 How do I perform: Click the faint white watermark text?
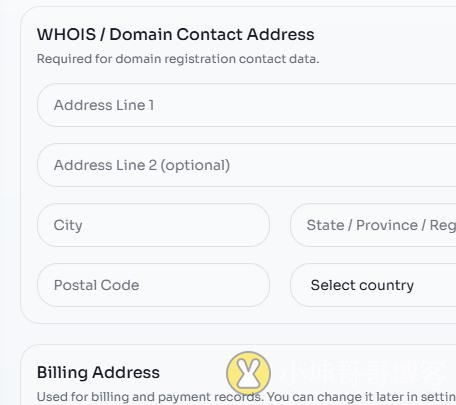pyautogui.click(x=365, y=373)
